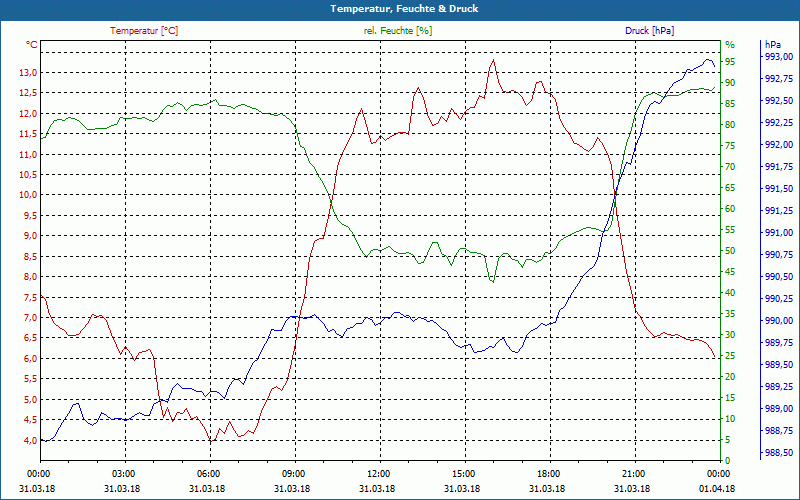Viewport: 800px width, 500px height.
Task: Click the 991,50 pressure axis value
Action: 779,189
